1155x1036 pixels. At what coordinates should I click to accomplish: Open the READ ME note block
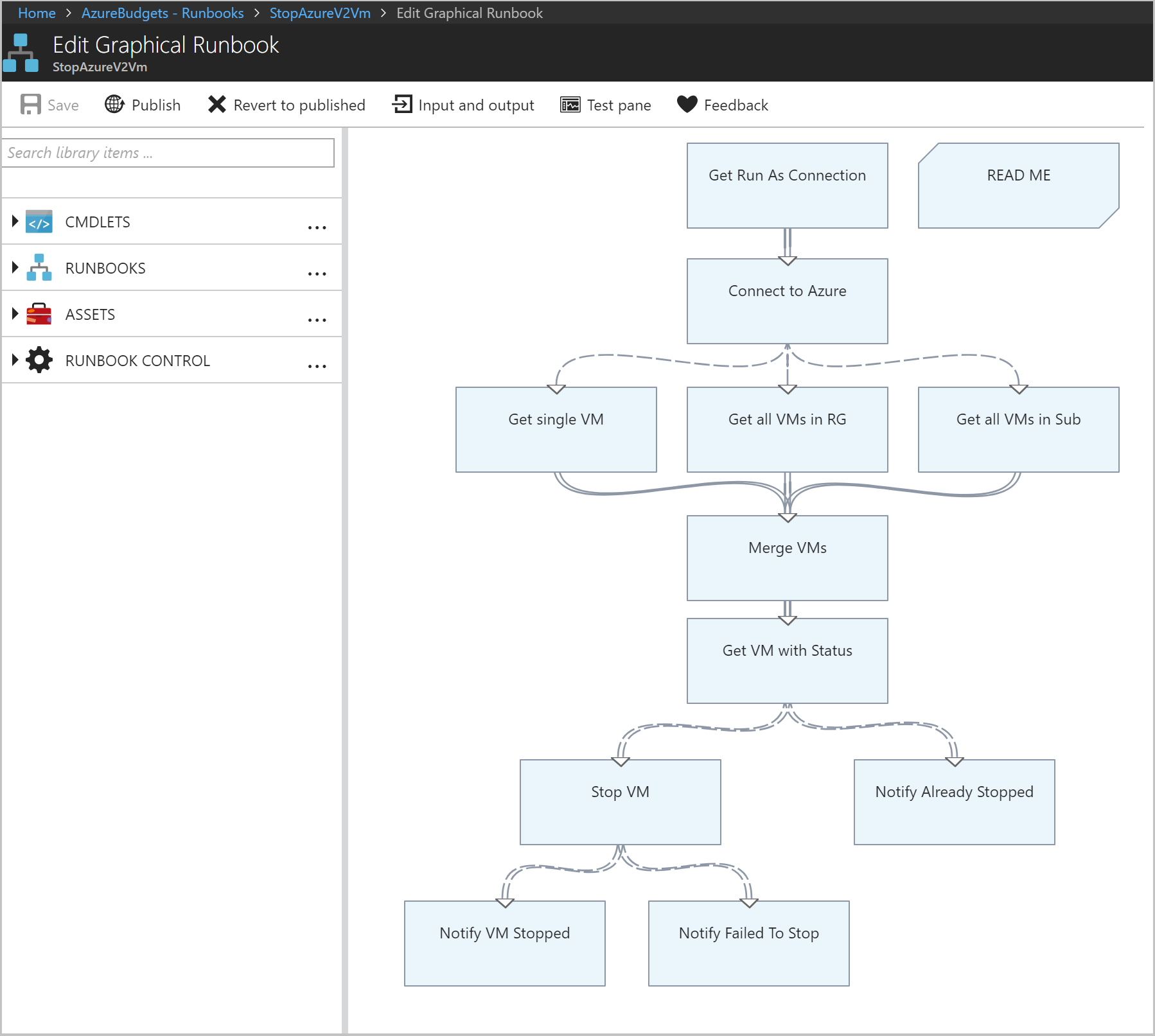pyautogui.click(x=1018, y=186)
